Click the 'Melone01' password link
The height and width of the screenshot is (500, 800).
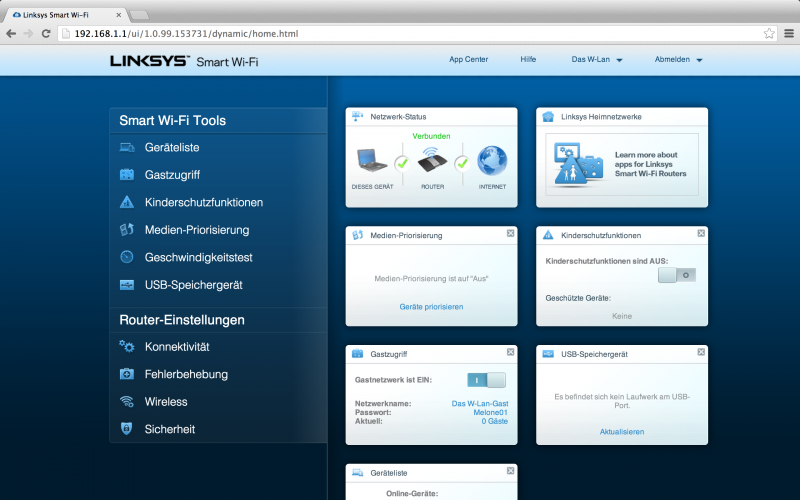pos(490,412)
